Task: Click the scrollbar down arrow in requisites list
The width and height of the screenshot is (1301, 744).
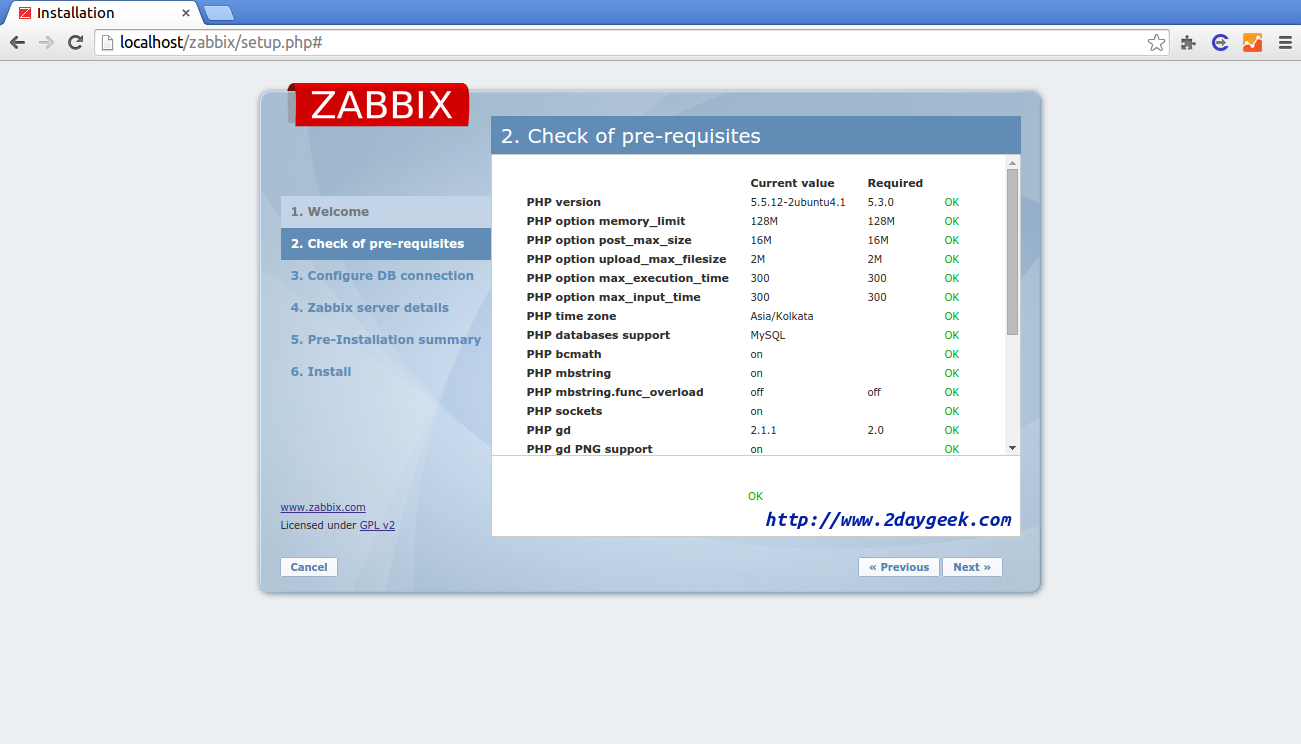Action: click(x=1012, y=449)
